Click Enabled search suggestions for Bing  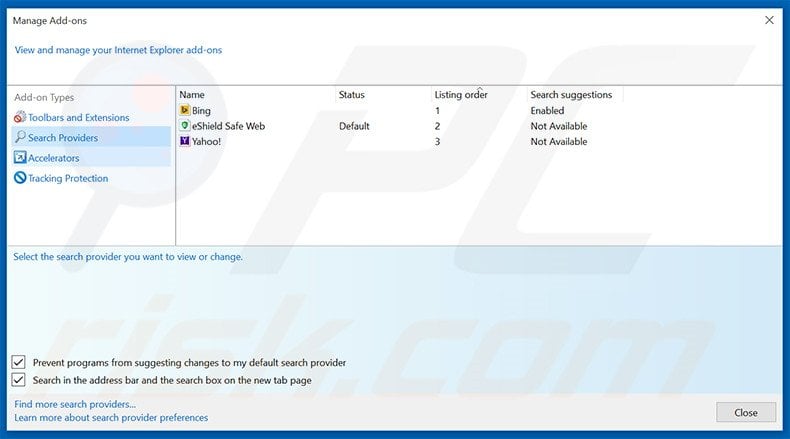pos(547,110)
